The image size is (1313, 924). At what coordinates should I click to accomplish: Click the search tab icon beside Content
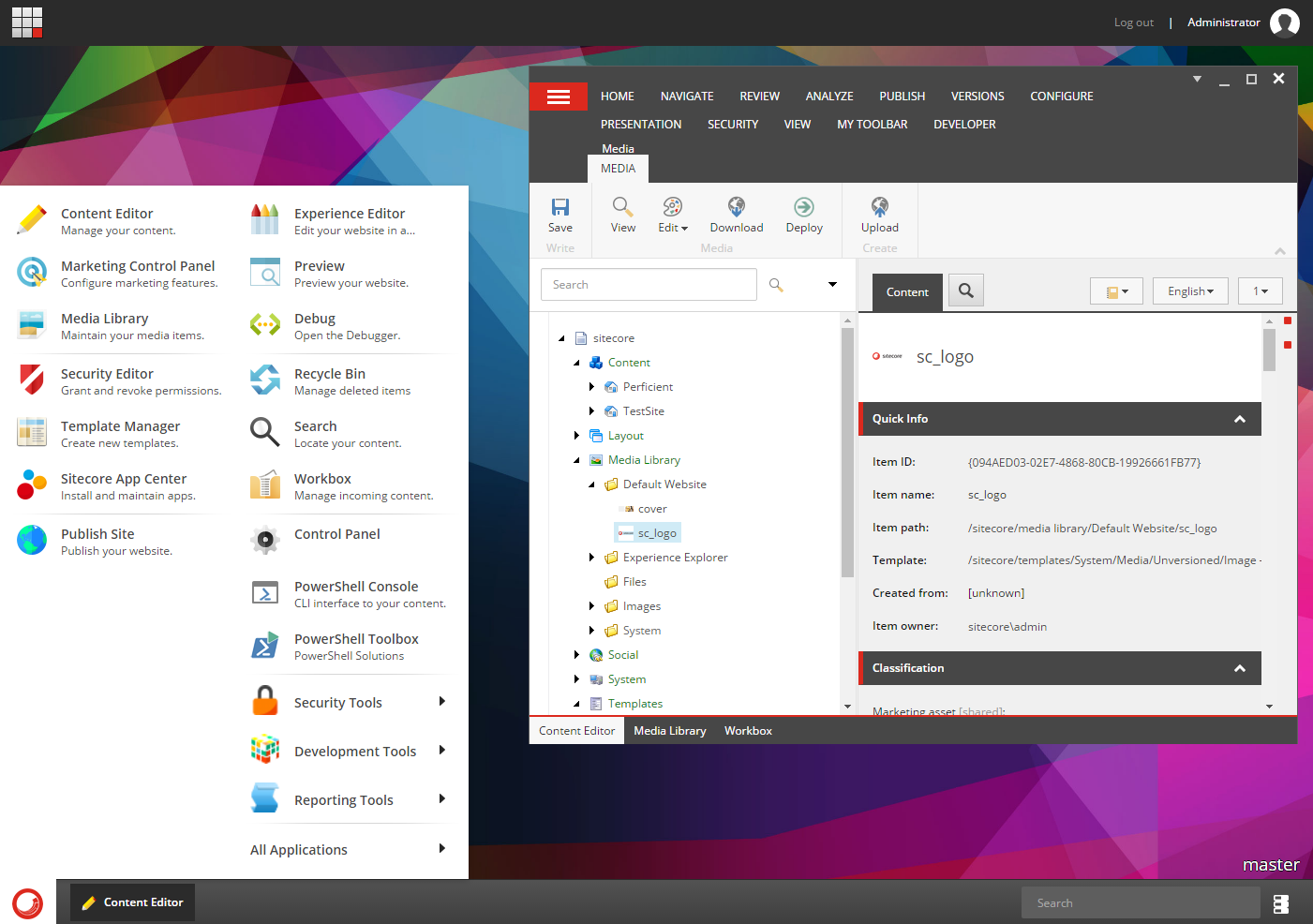pos(966,291)
